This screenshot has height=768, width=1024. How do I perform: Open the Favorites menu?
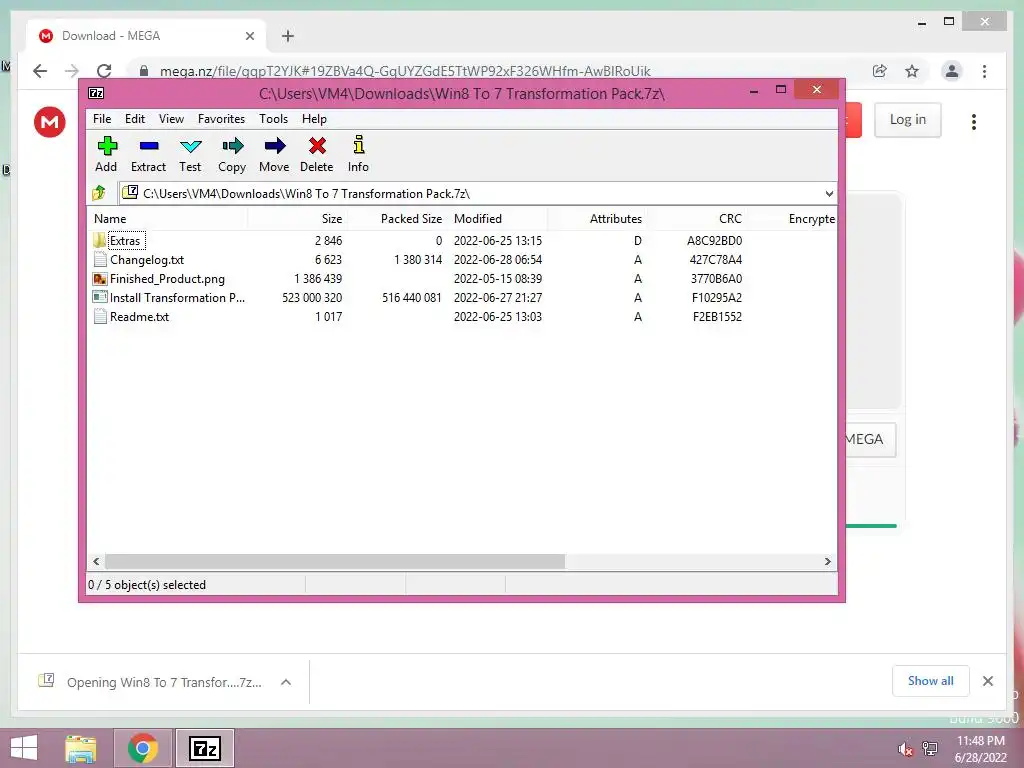tap(221, 119)
